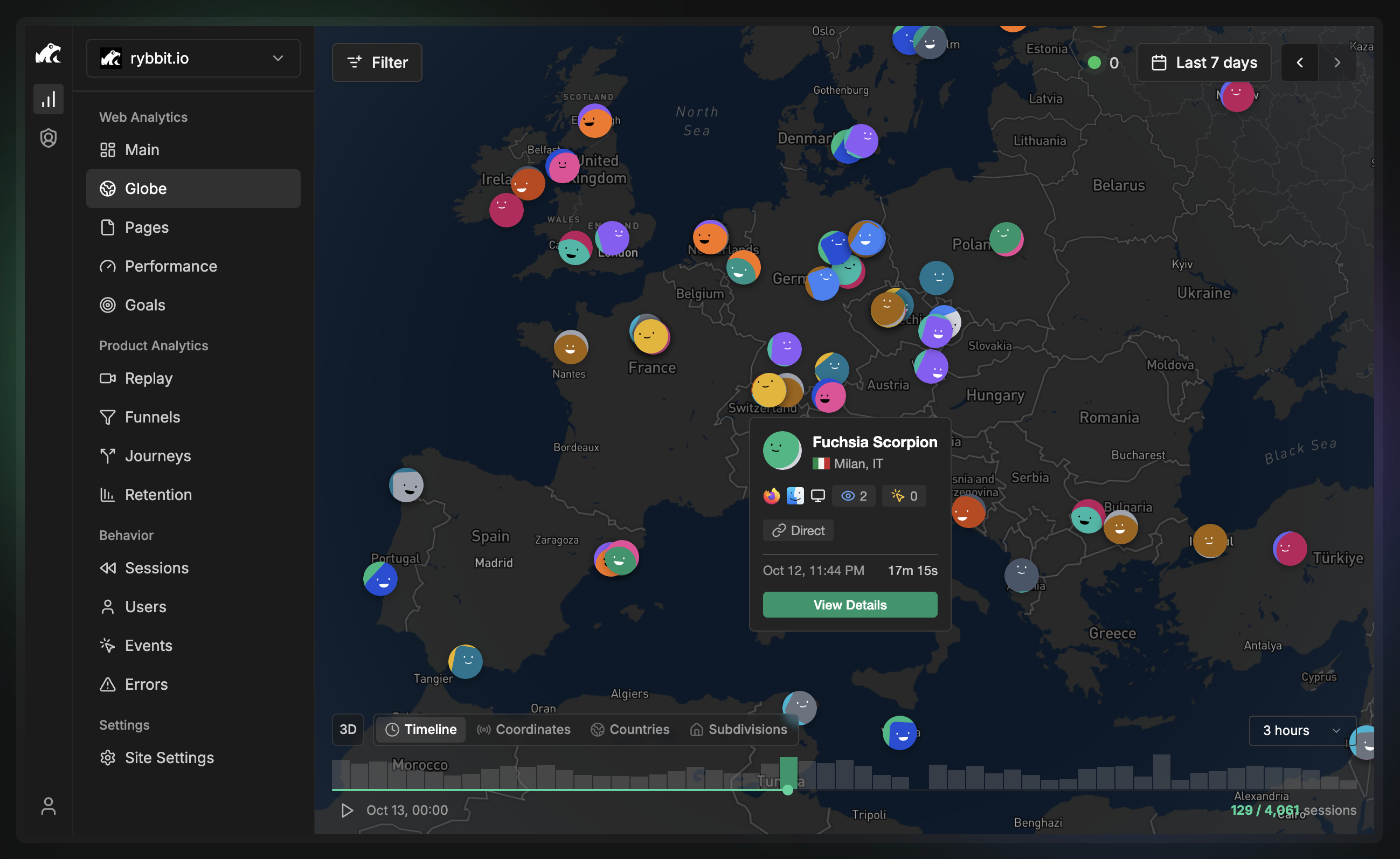The image size is (1400, 859).
Task: Click the blue avatar marker over Portugal
Action: point(380,579)
